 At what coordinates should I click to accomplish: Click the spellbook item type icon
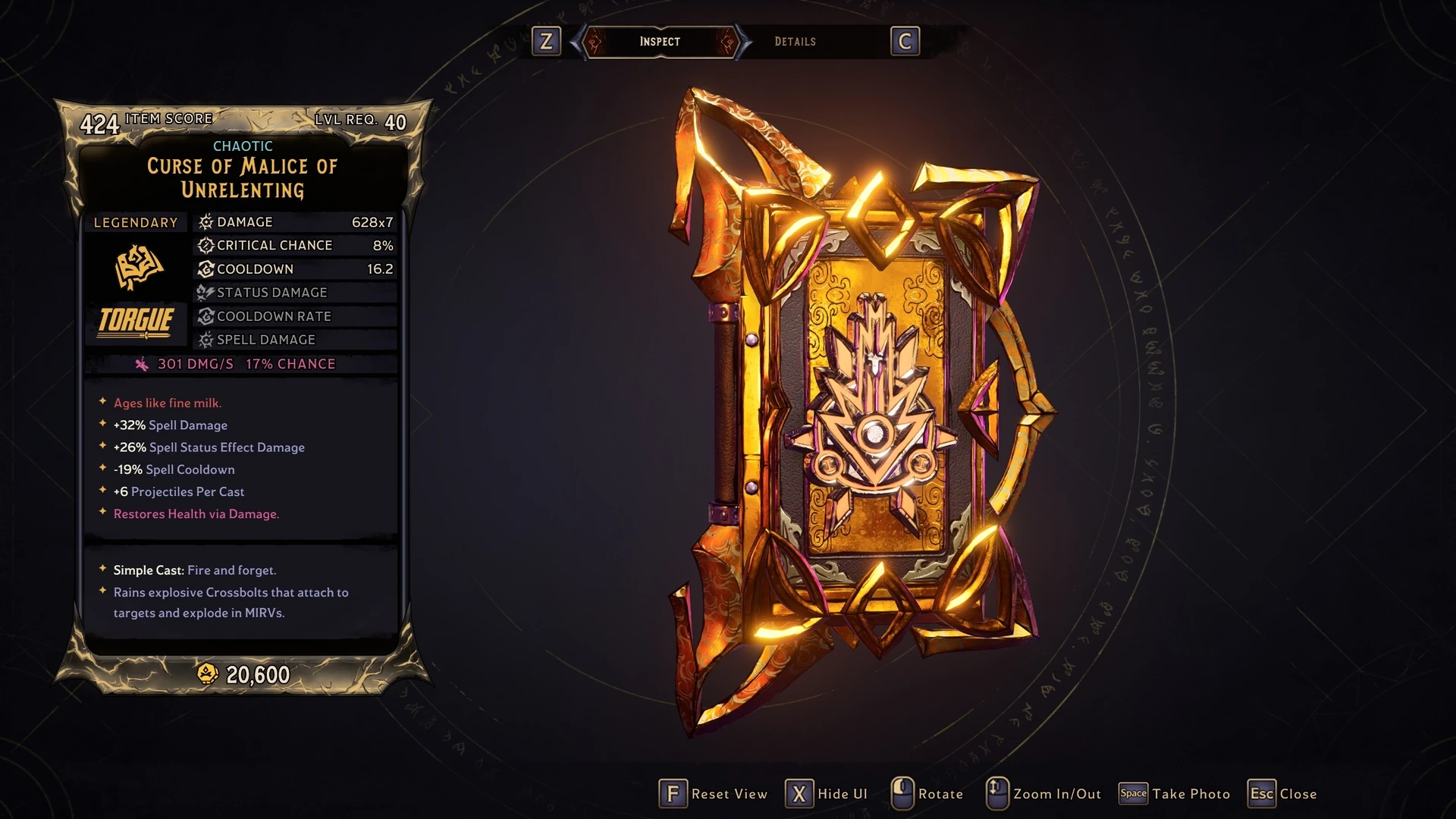point(139,267)
